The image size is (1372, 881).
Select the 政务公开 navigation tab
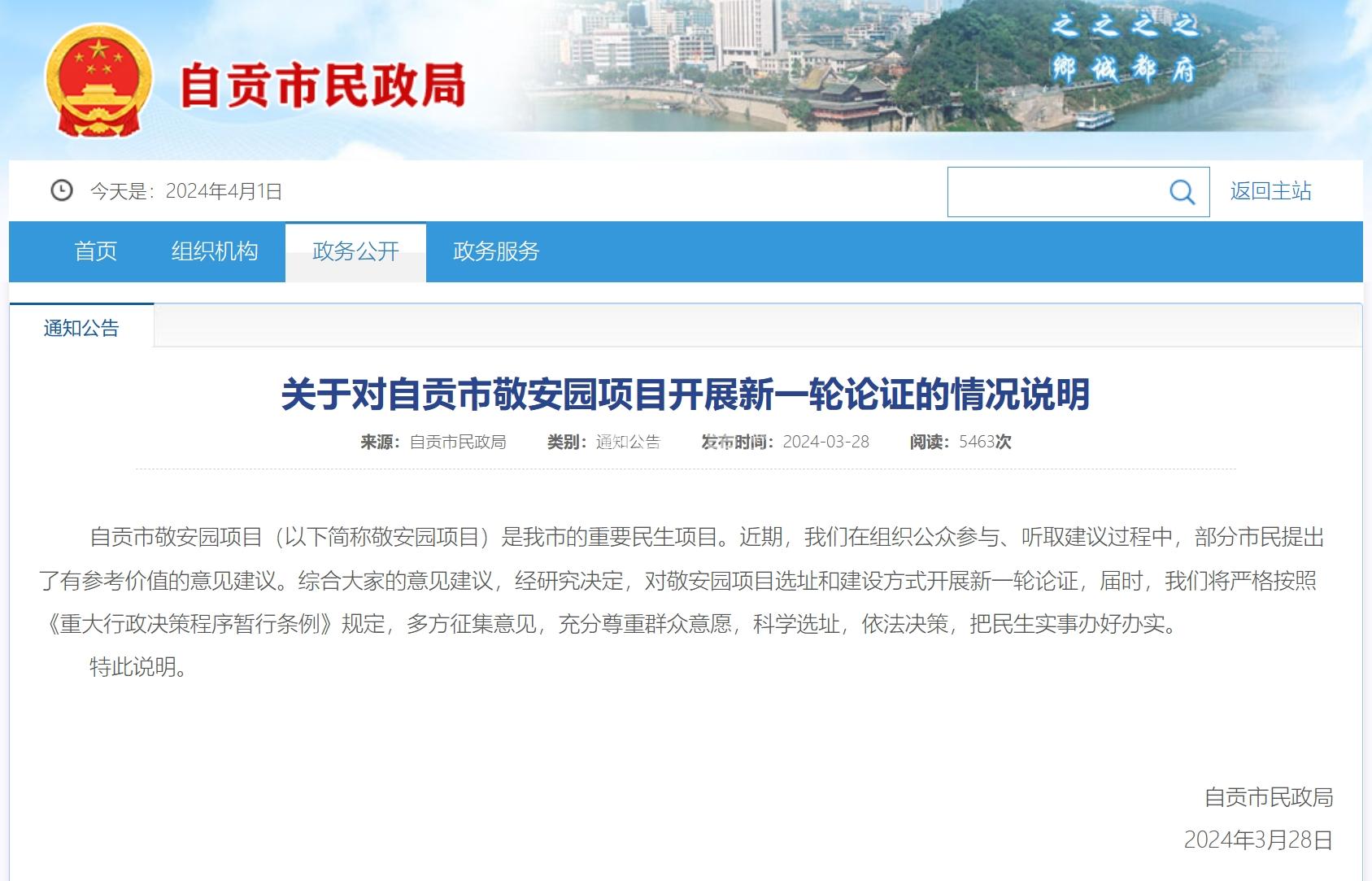(355, 251)
